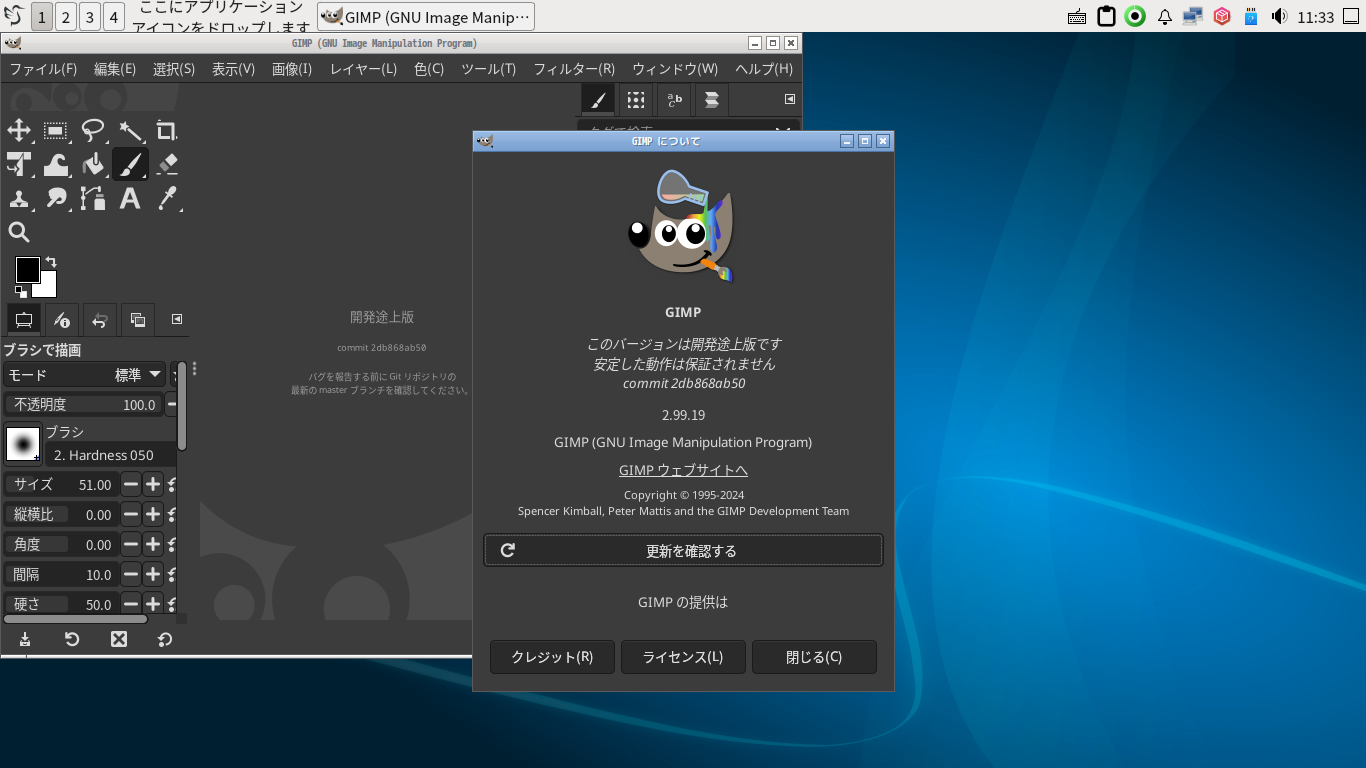Image resolution: width=1366 pixels, height=768 pixels.
Task: Open the tool options dock menu arrow
Action: click(177, 319)
